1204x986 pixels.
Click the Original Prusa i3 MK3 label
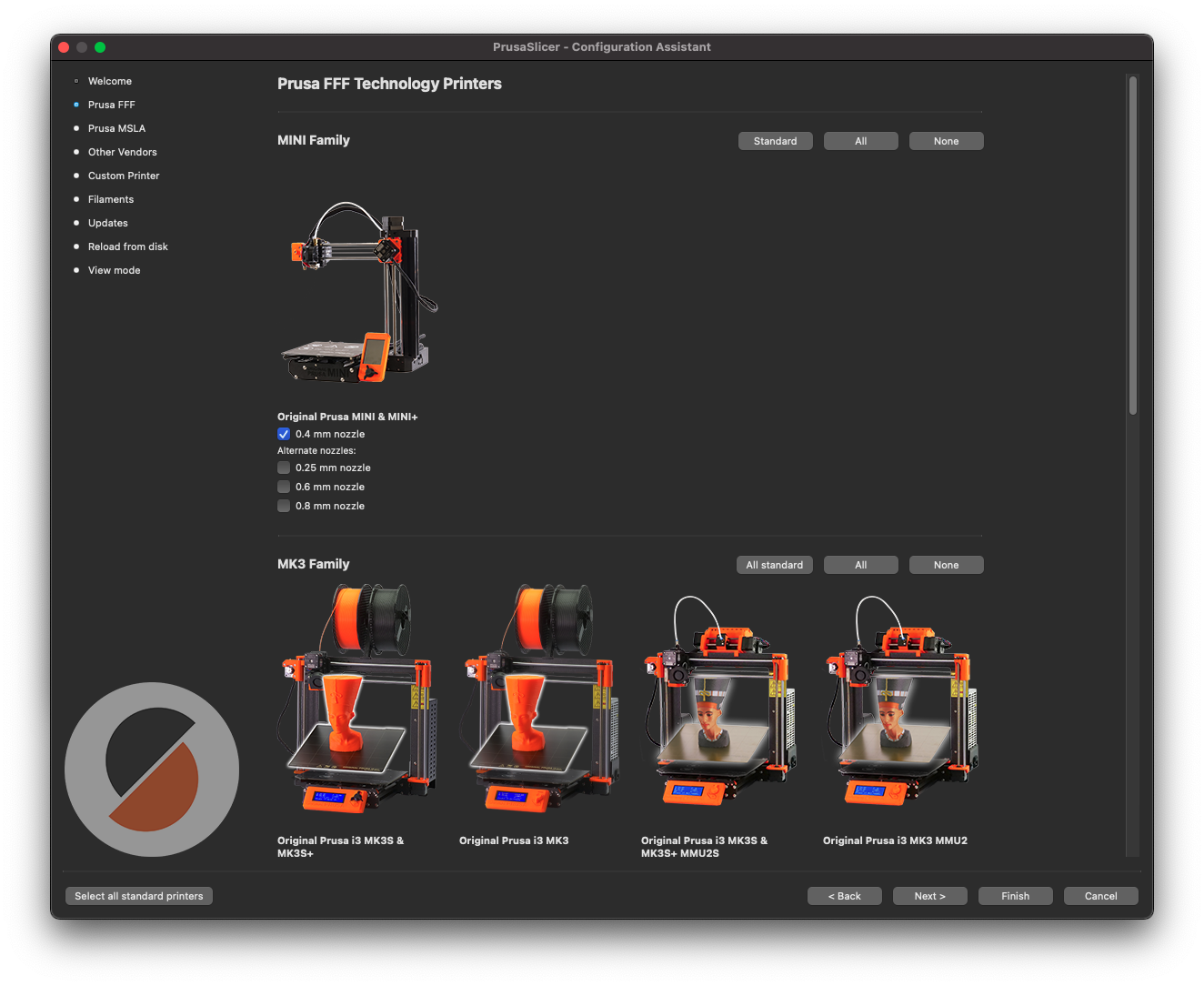pyautogui.click(x=514, y=840)
